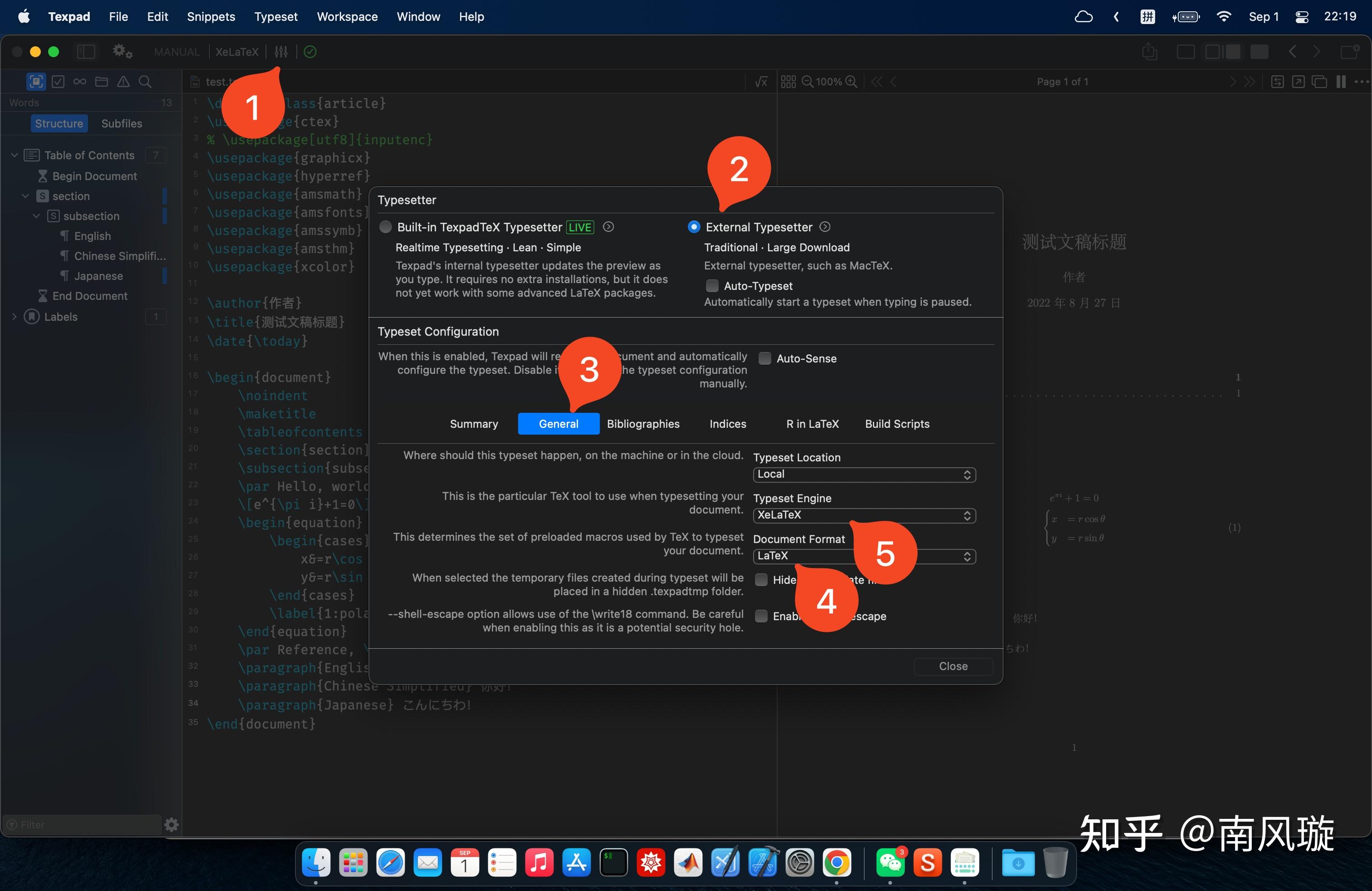Open Google Chrome from the dock

(x=837, y=863)
